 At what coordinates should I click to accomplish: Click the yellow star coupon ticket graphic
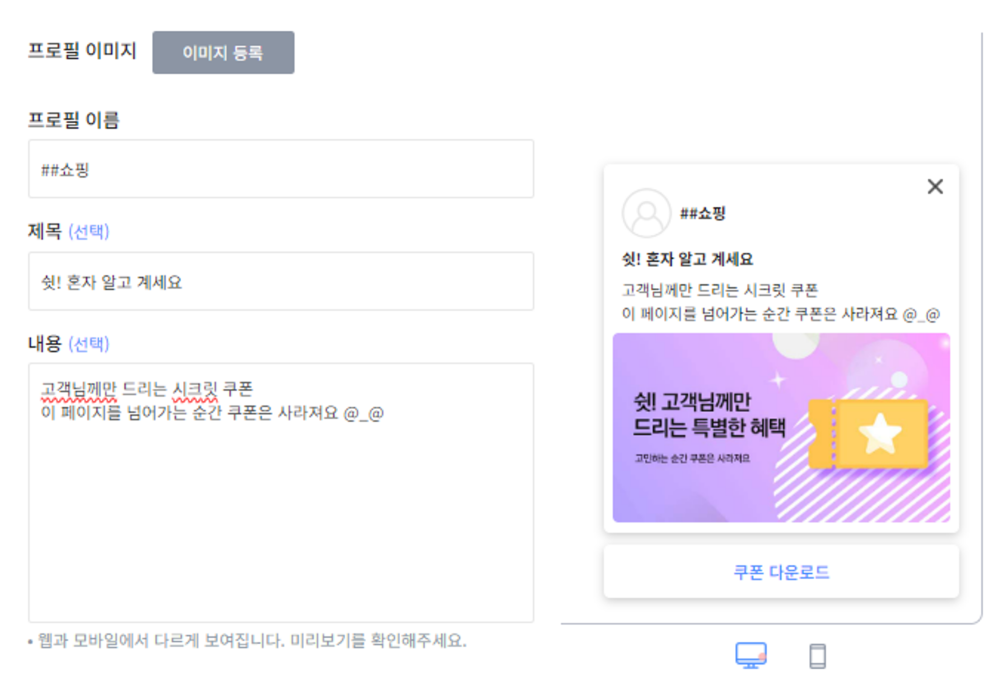tap(870, 433)
